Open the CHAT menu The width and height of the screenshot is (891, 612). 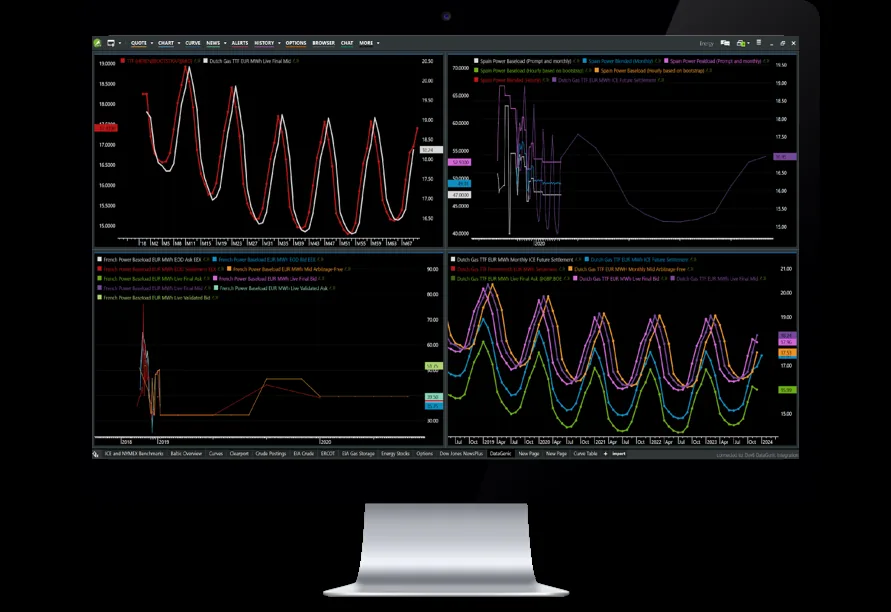click(x=347, y=43)
